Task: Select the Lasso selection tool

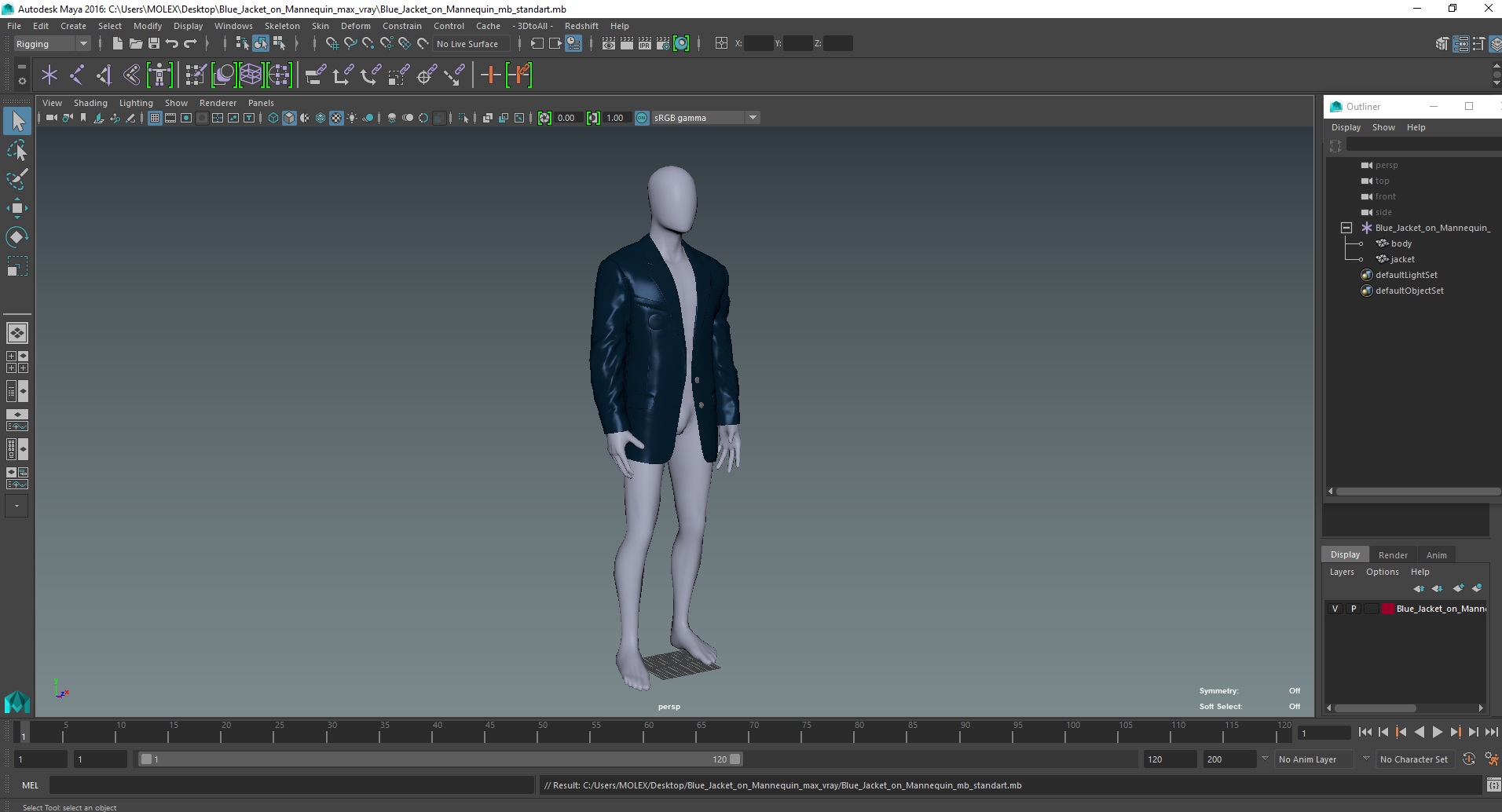Action: 16,150
